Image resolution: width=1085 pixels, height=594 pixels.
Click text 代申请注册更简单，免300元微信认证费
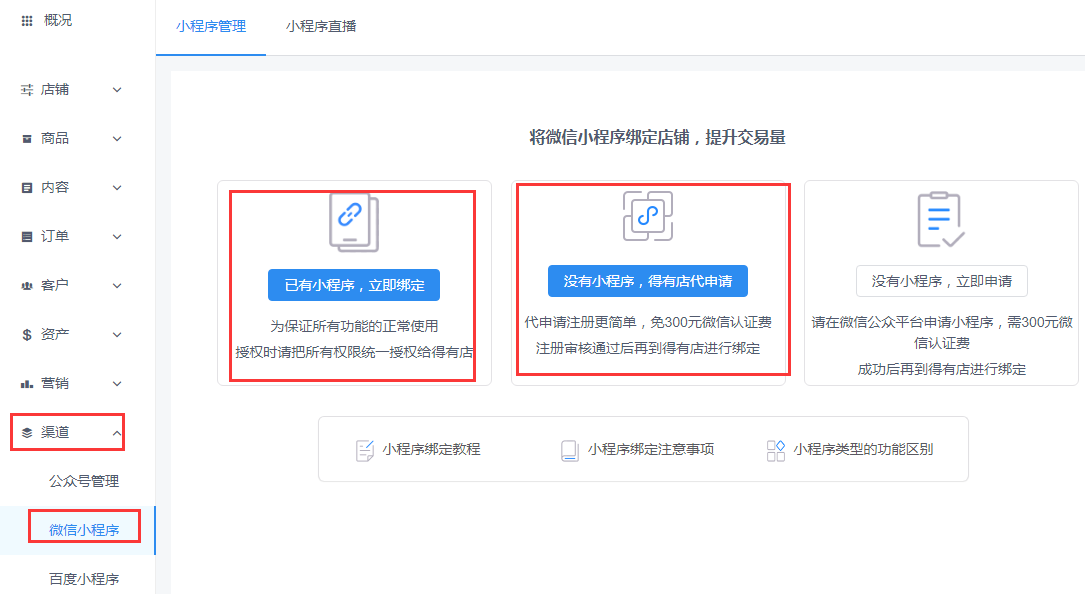(648, 322)
